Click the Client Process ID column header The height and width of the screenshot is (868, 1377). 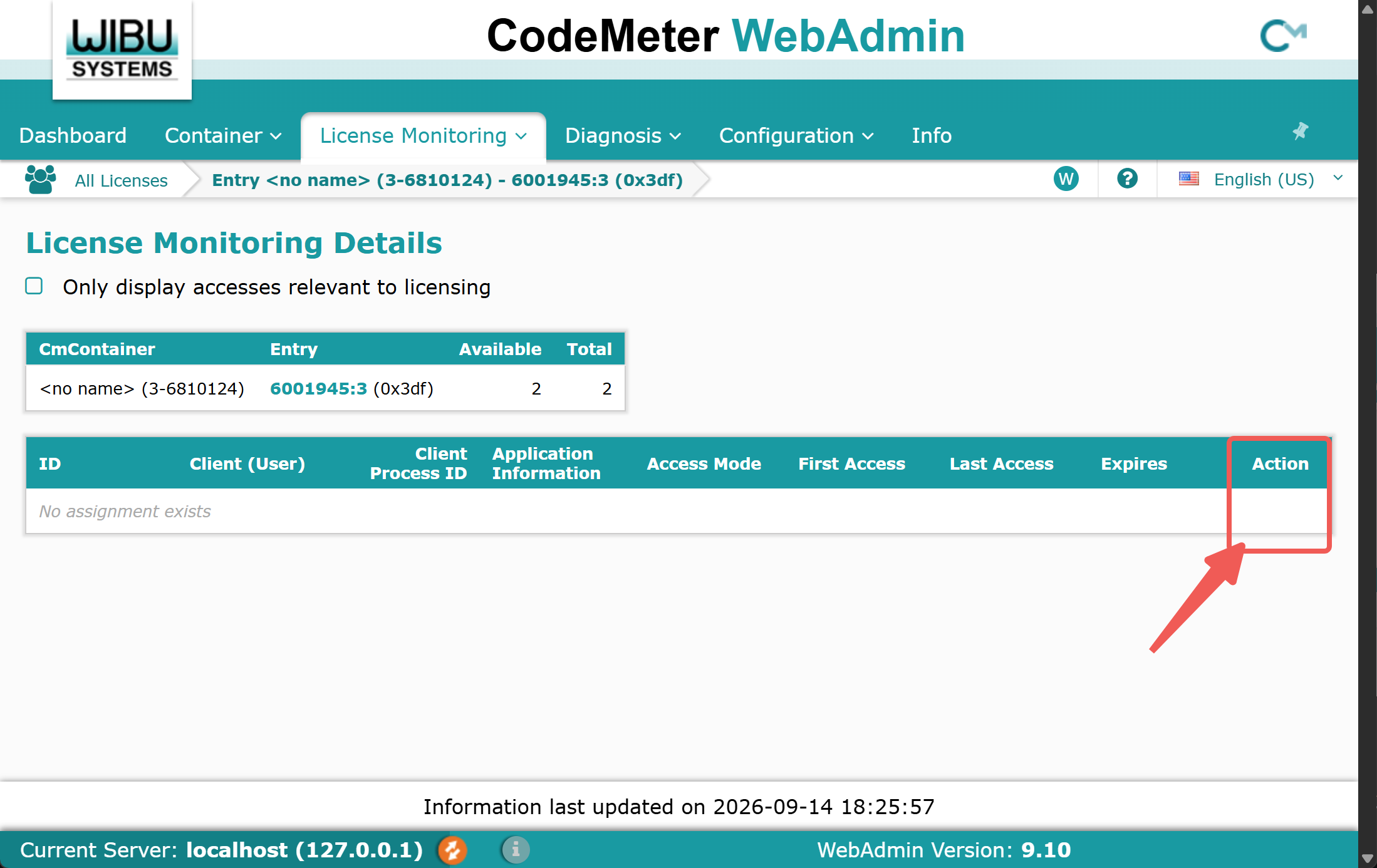[x=418, y=463]
